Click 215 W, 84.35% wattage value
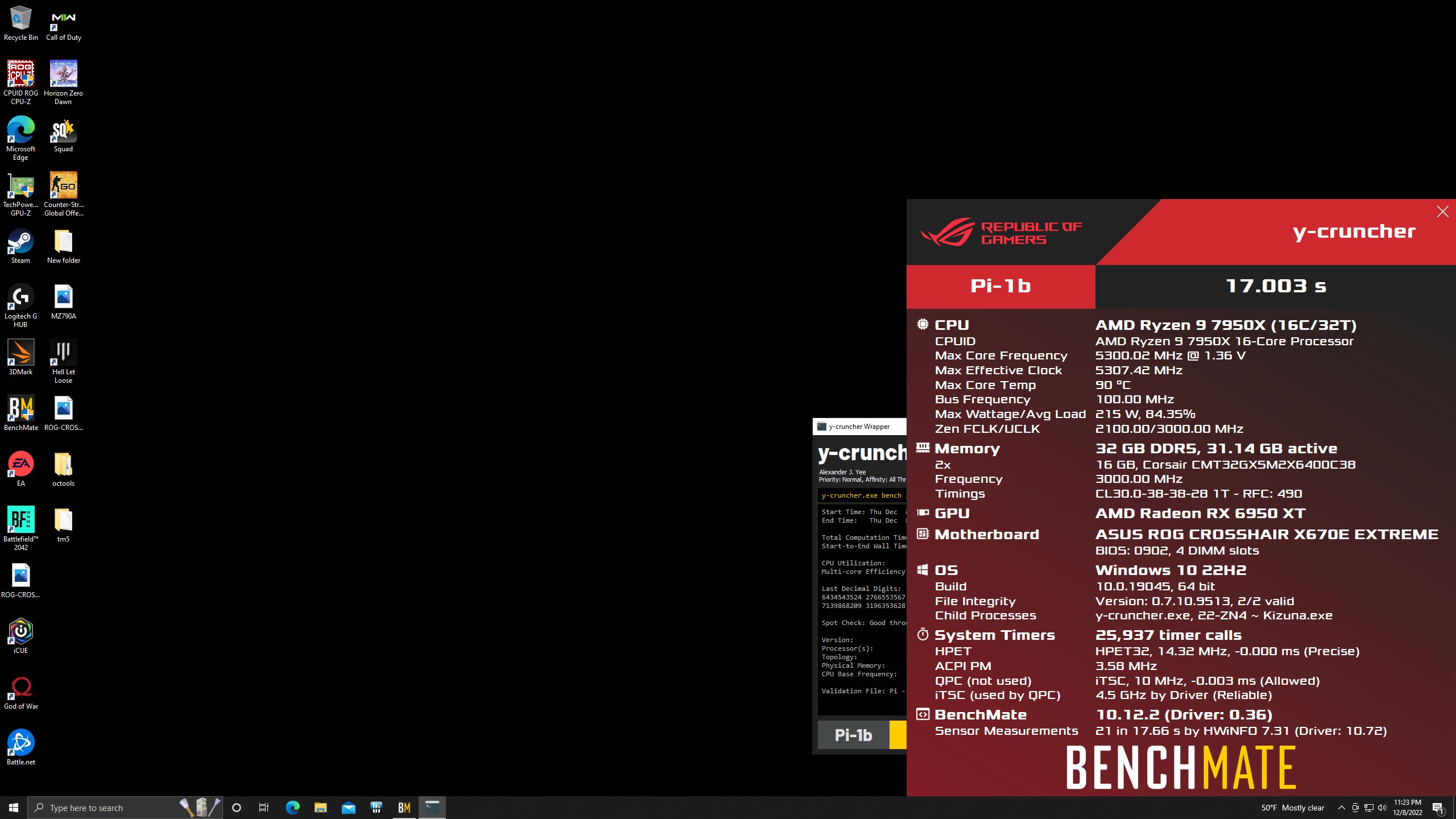 click(x=1145, y=414)
